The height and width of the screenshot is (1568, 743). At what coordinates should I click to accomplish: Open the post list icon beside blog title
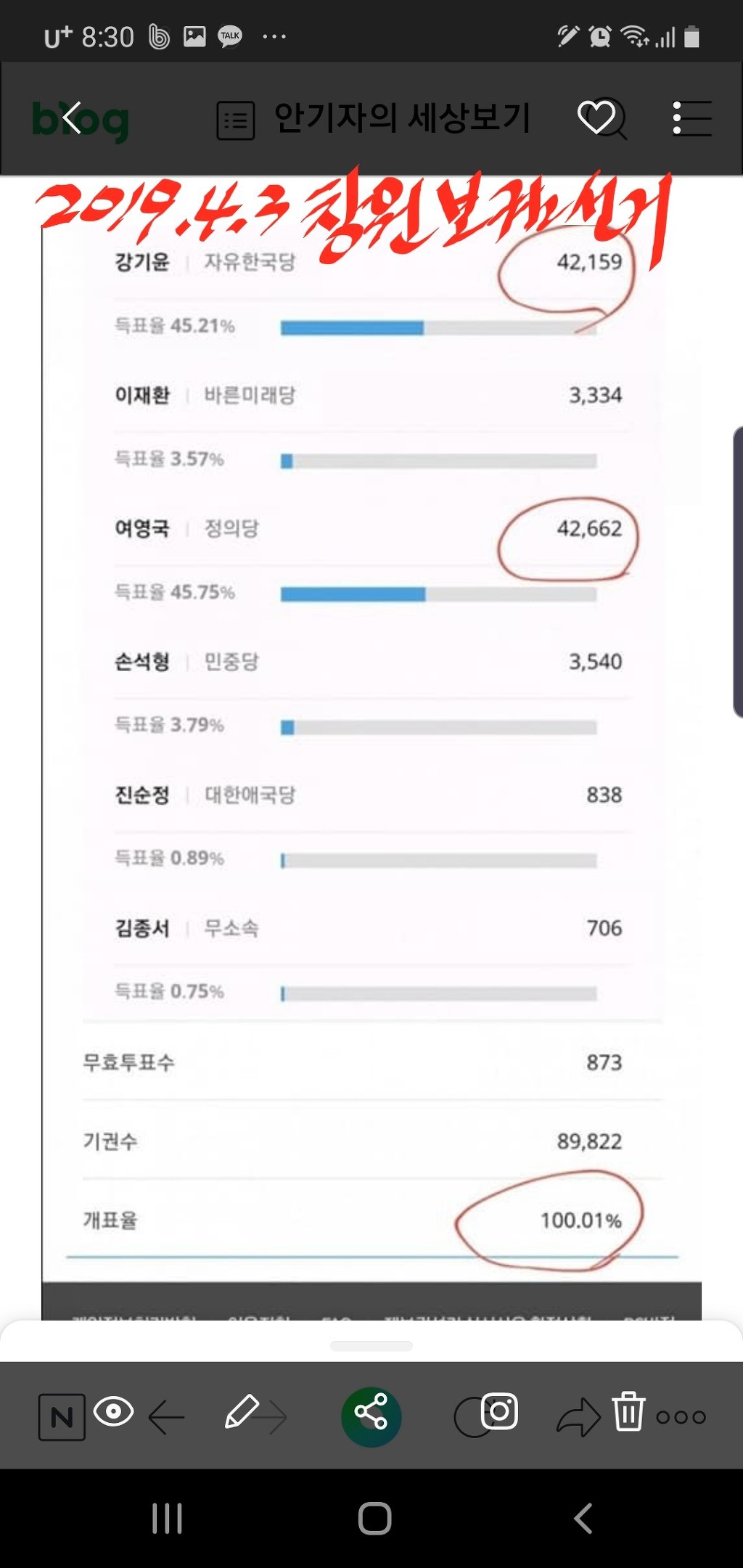click(x=236, y=120)
